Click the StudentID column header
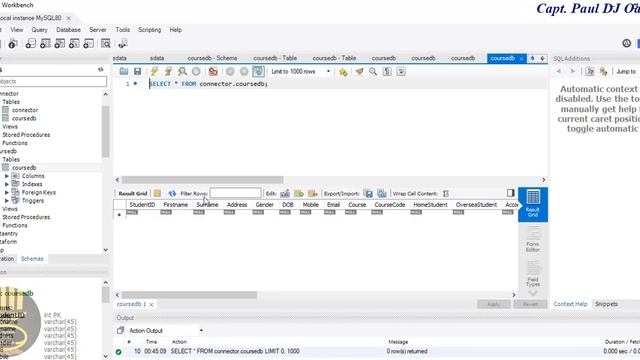 [x=142, y=204]
